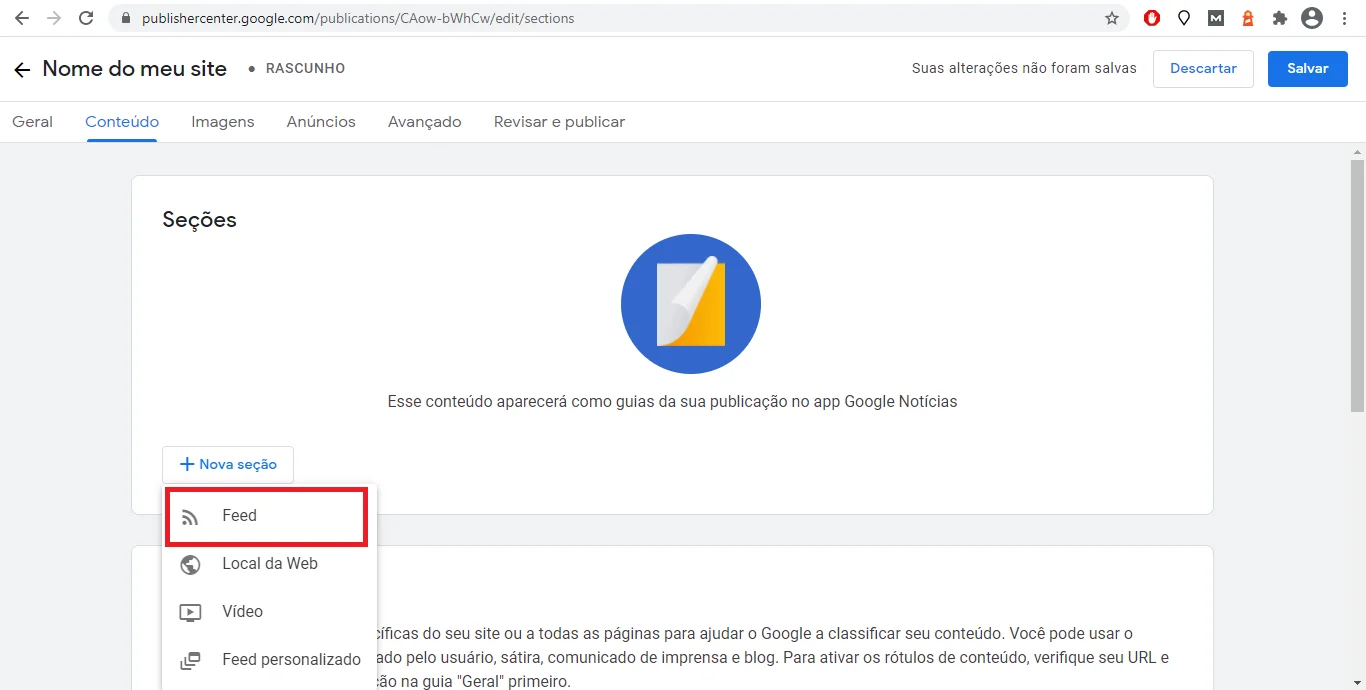Open the Anúncios tab
Image resolution: width=1366 pixels, height=690 pixels.
tap(321, 122)
